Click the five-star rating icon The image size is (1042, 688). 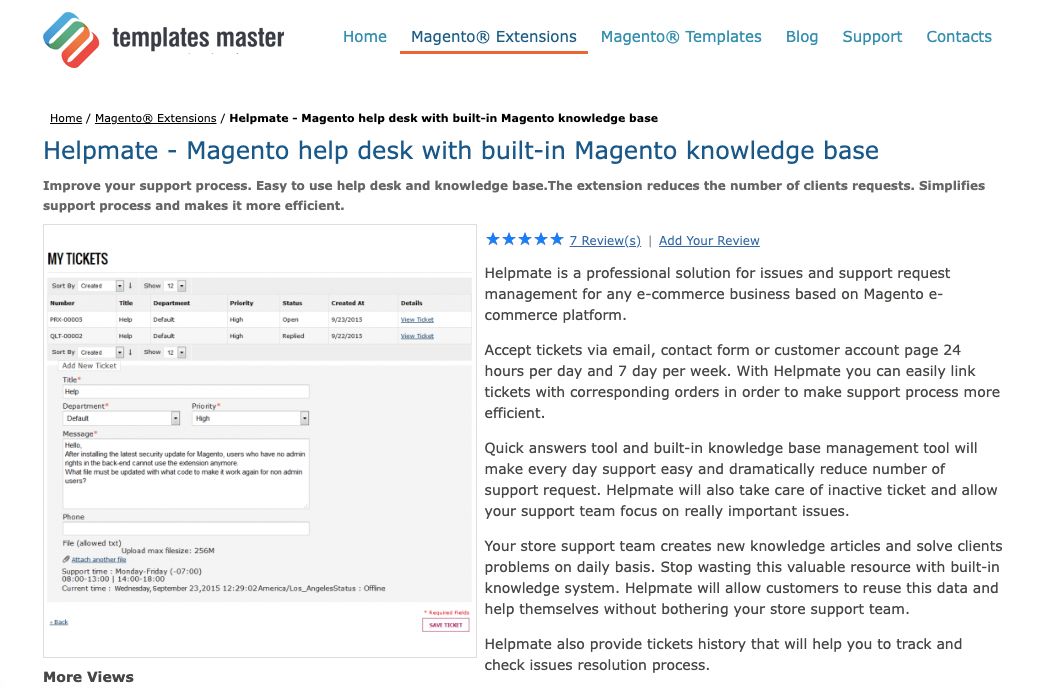(x=523, y=240)
